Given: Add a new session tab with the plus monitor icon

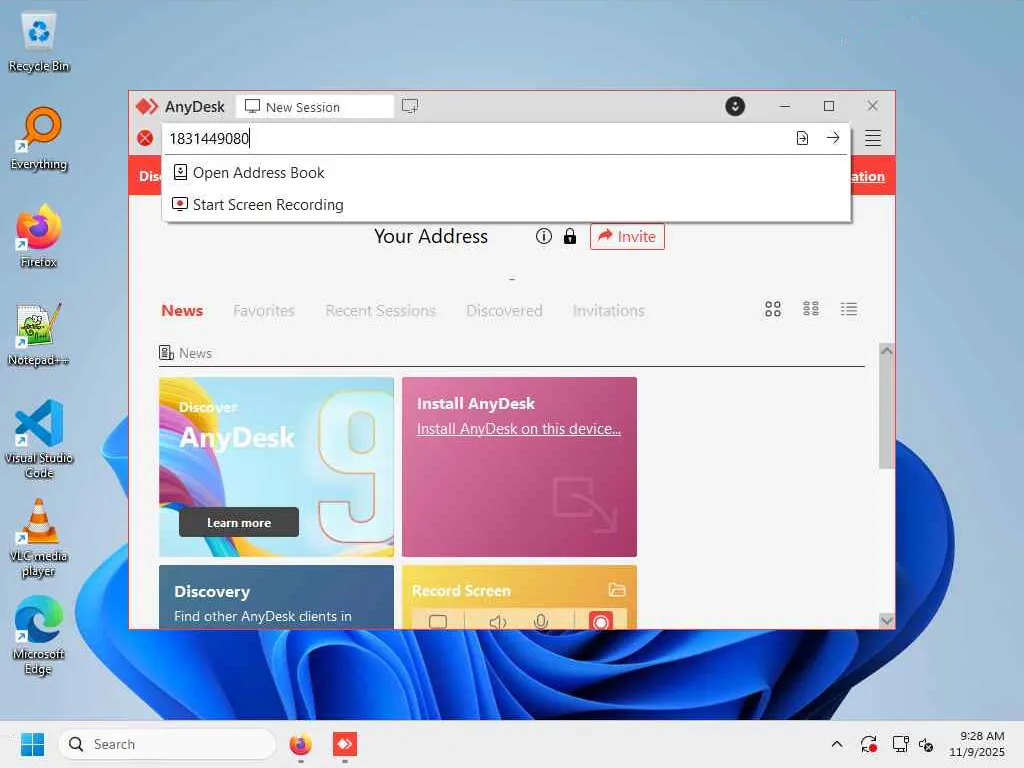Looking at the screenshot, I should [x=410, y=106].
